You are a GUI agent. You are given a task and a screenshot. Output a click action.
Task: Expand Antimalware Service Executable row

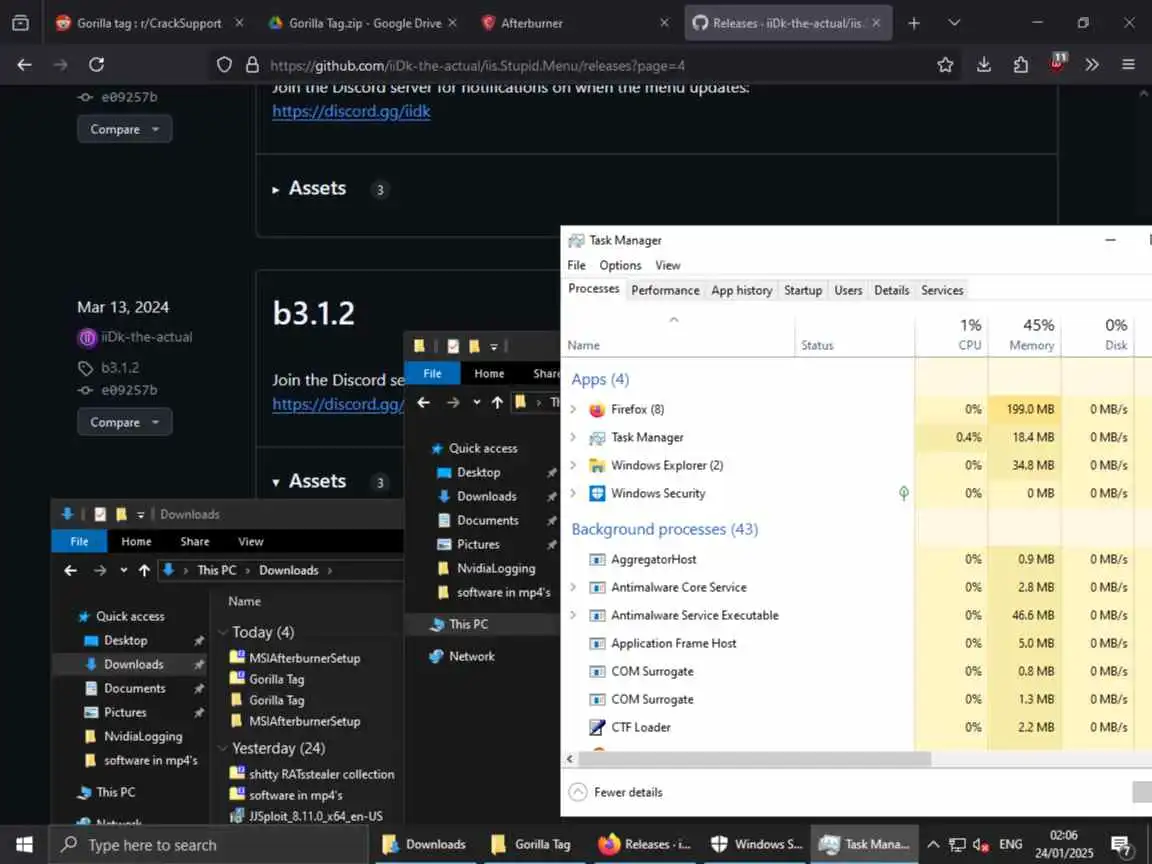click(573, 615)
